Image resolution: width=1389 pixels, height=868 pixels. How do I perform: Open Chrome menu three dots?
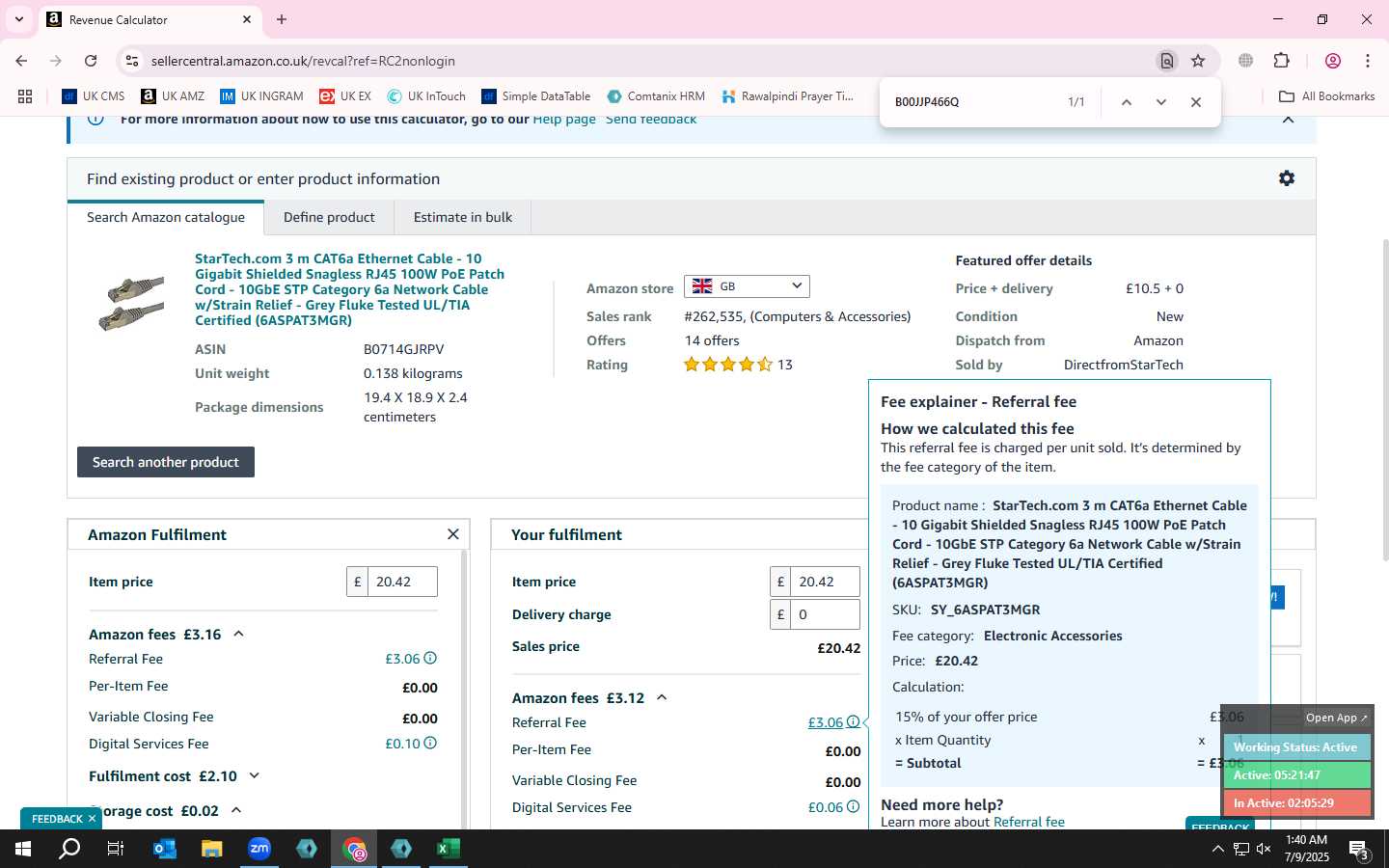pyautogui.click(x=1368, y=61)
